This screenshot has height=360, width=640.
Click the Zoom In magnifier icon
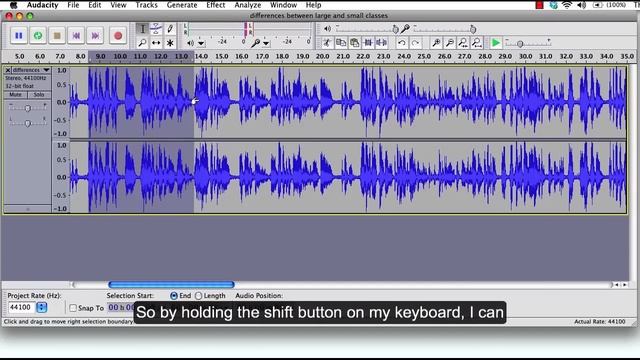point(436,42)
